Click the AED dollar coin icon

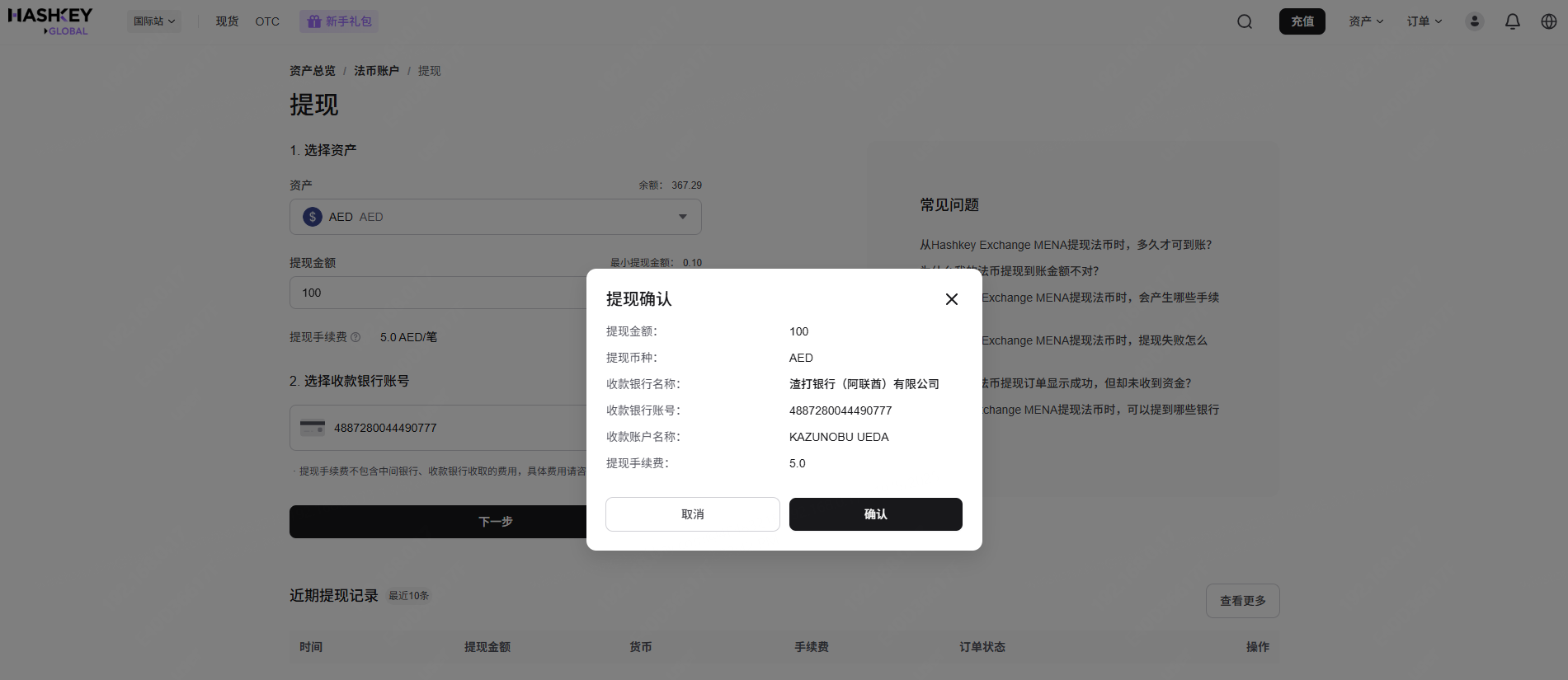pyautogui.click(x=313, y=217)
